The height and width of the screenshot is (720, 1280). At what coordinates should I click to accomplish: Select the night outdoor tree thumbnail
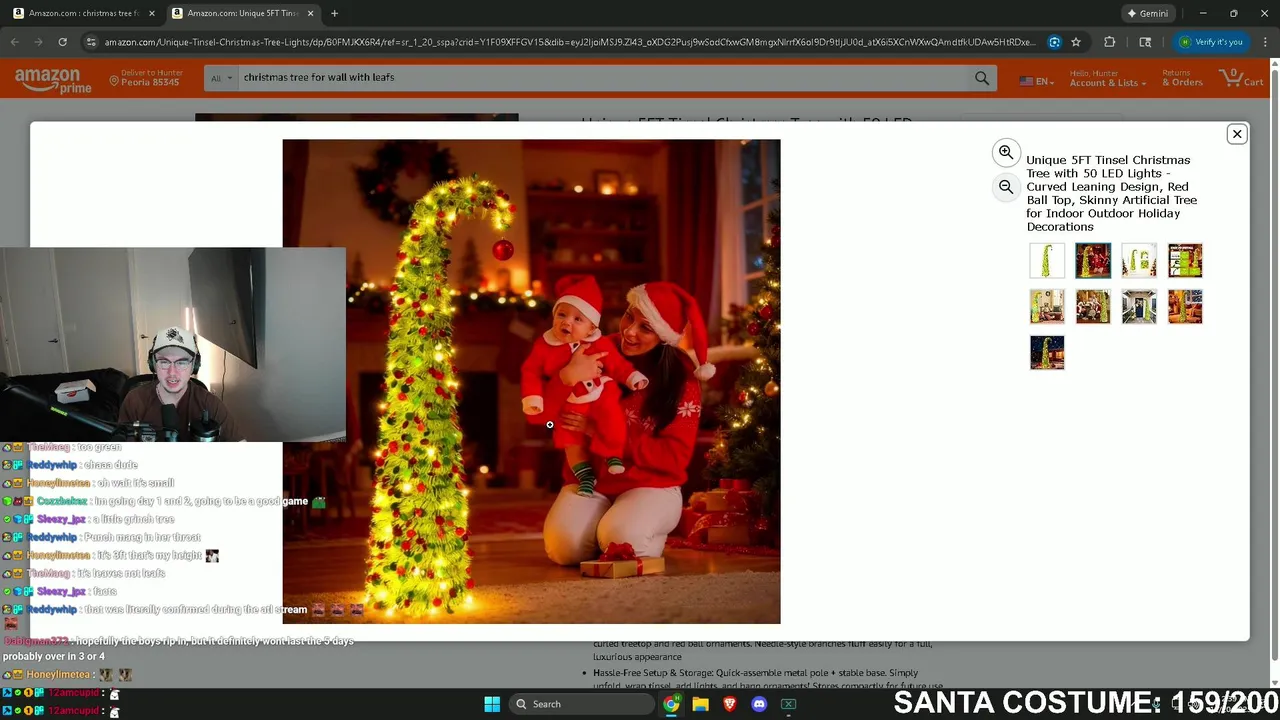click(1047, 353)
